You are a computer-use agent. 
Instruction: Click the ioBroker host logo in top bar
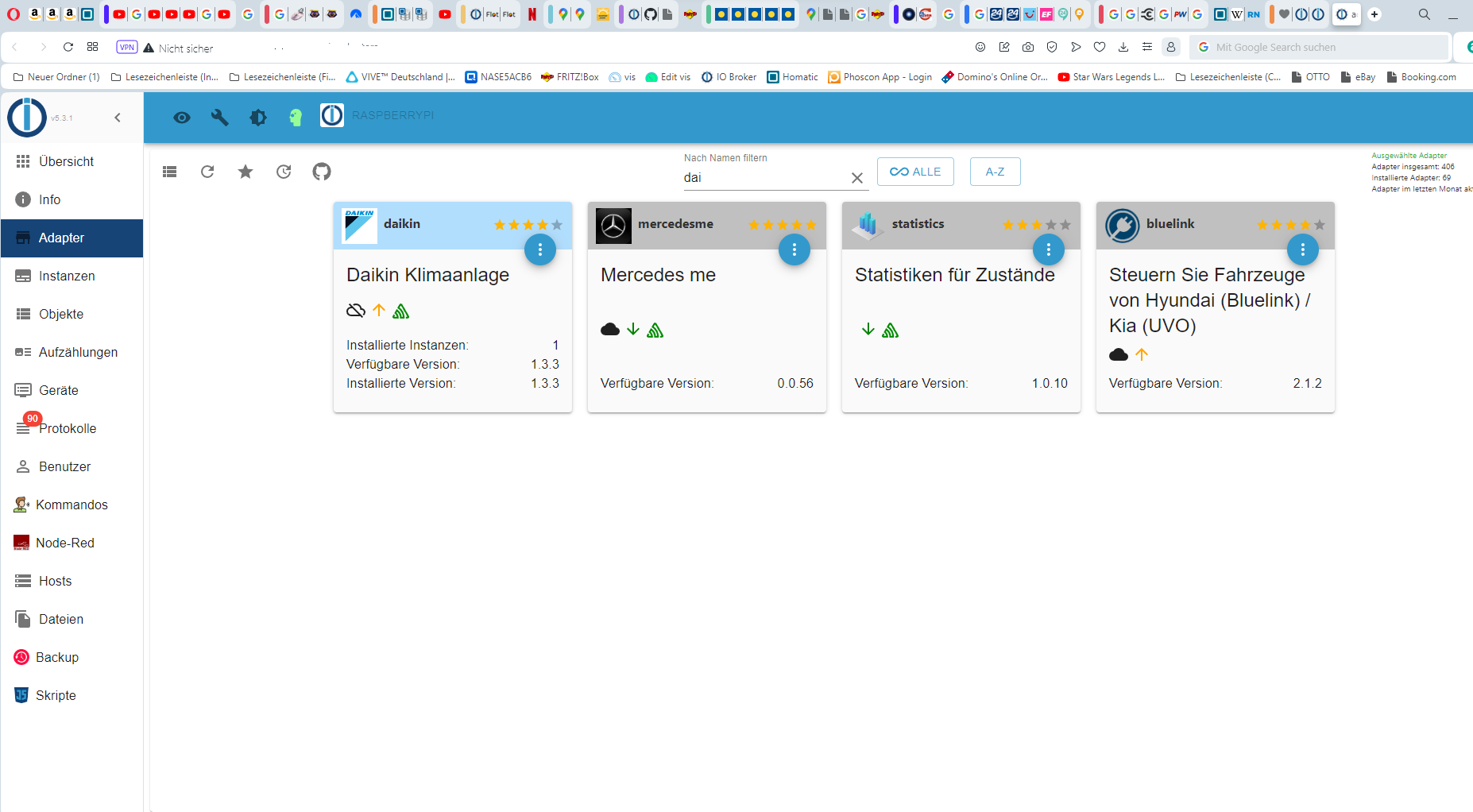(332, 115)
